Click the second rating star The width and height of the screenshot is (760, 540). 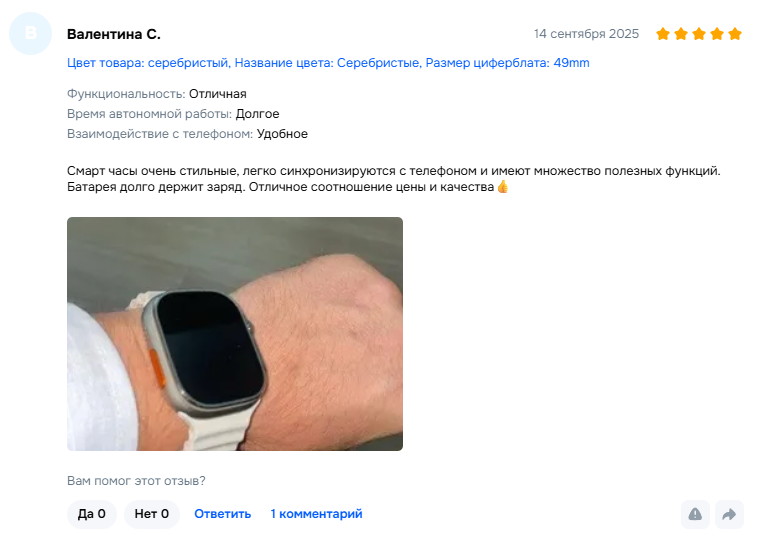click(x=681, y=34)
